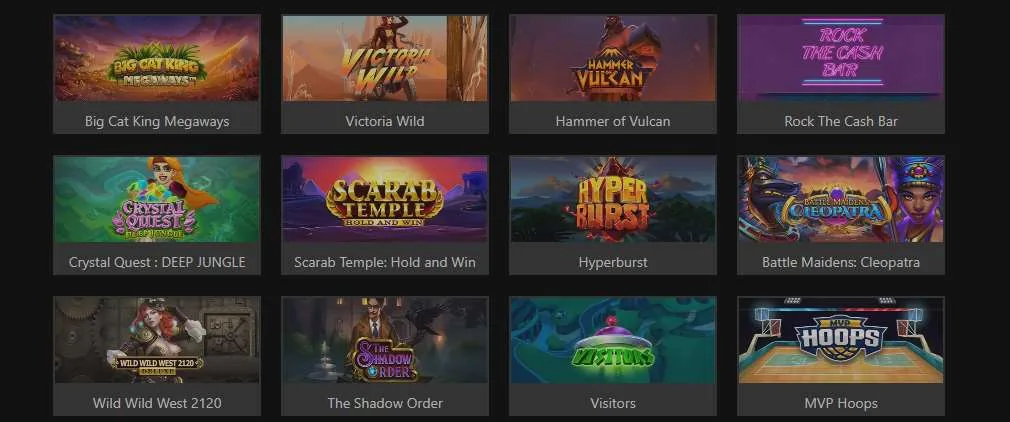The height and width of the screenshot is (422, 1010).
Task: Choose the Hyperburst game thumbnail
Action: [613, 199]
